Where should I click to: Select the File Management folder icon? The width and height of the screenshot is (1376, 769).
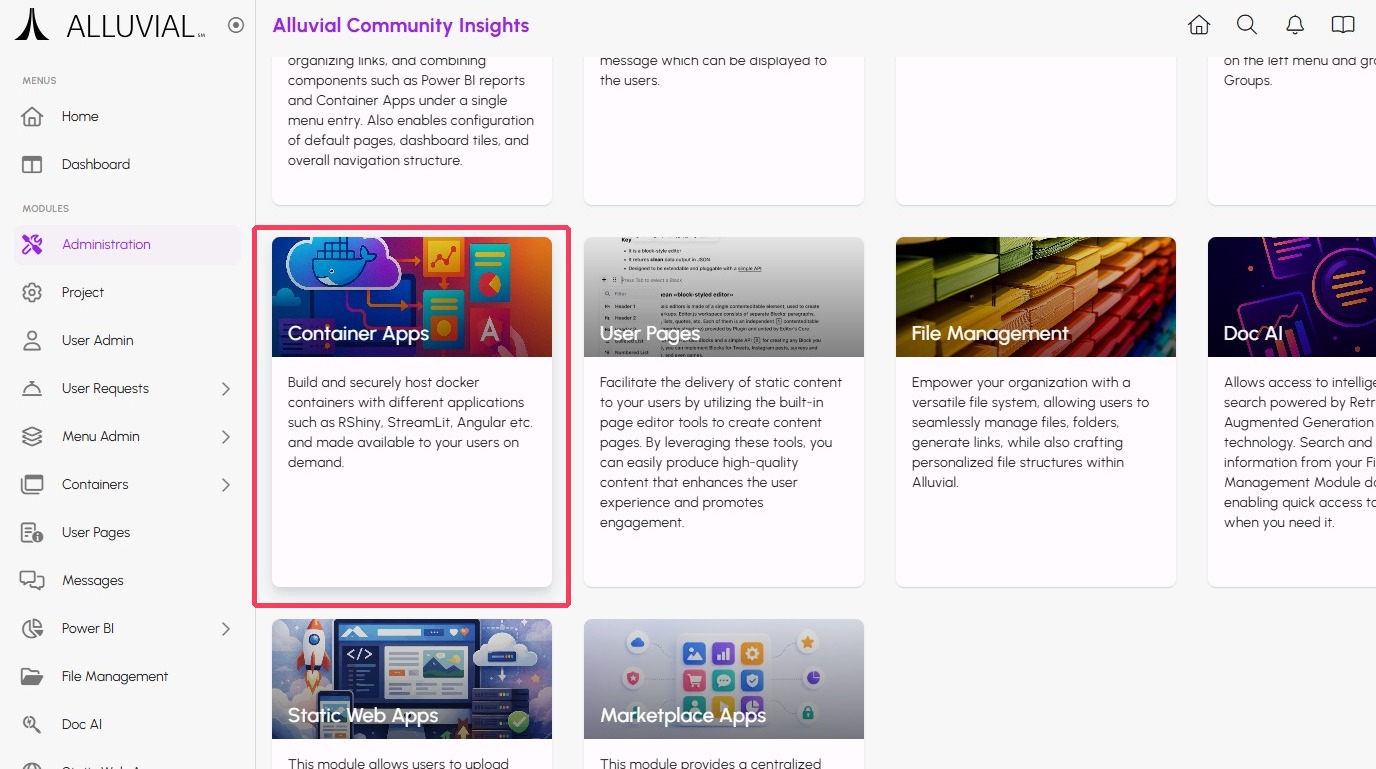32,676
